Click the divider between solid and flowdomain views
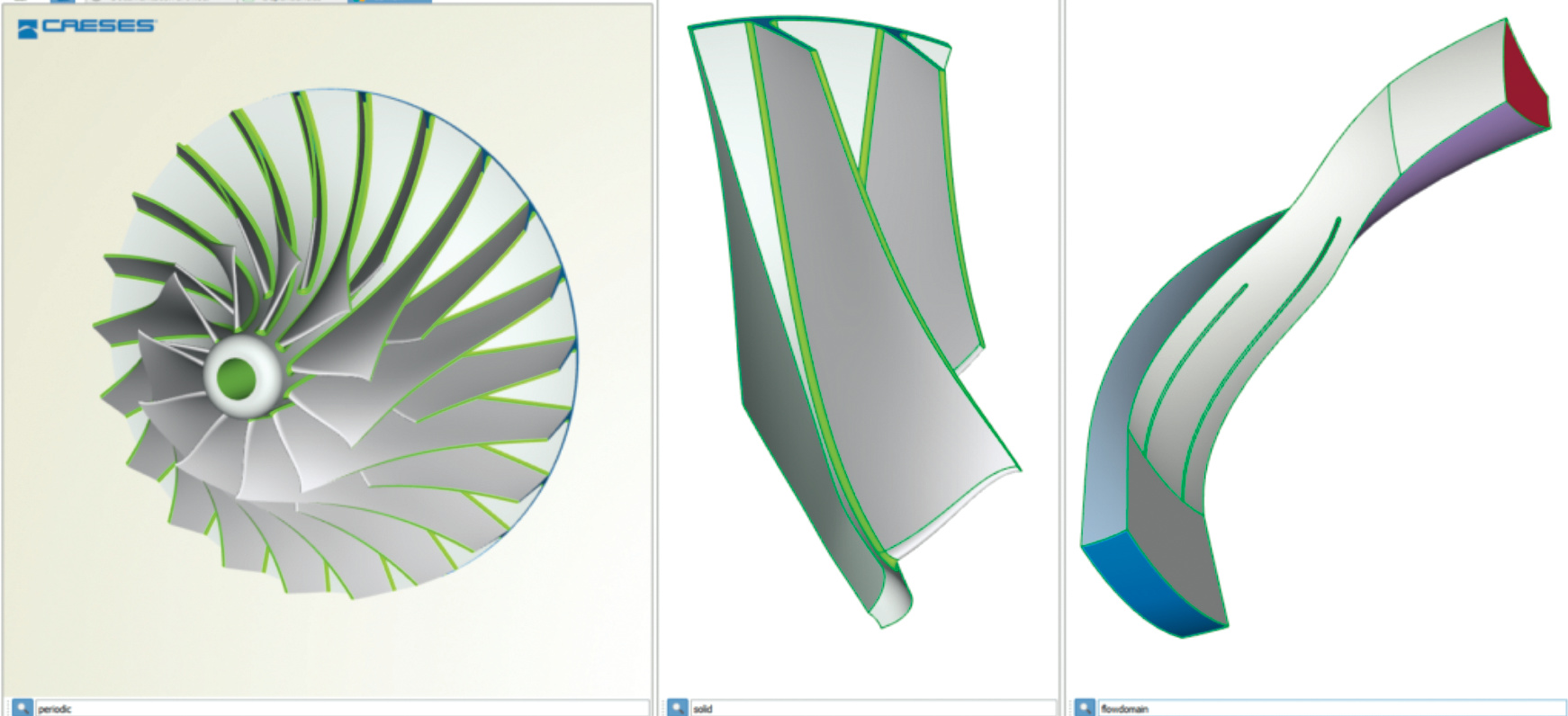1568x716 pixels. 1062,360
